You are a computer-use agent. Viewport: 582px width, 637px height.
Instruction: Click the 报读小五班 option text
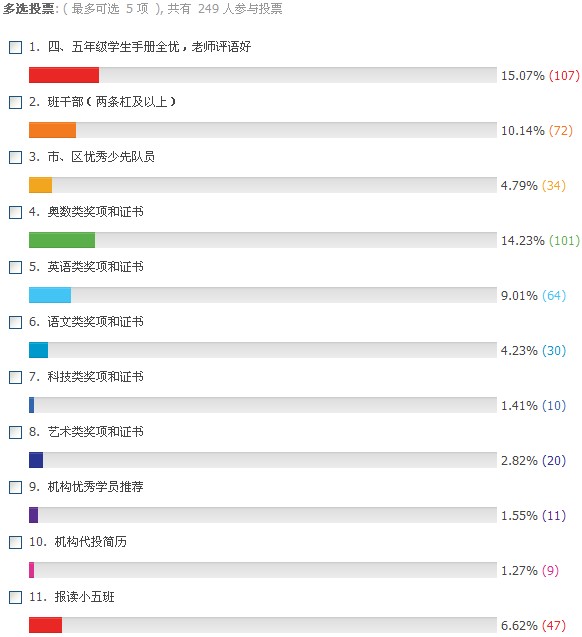tap(84, 597)
